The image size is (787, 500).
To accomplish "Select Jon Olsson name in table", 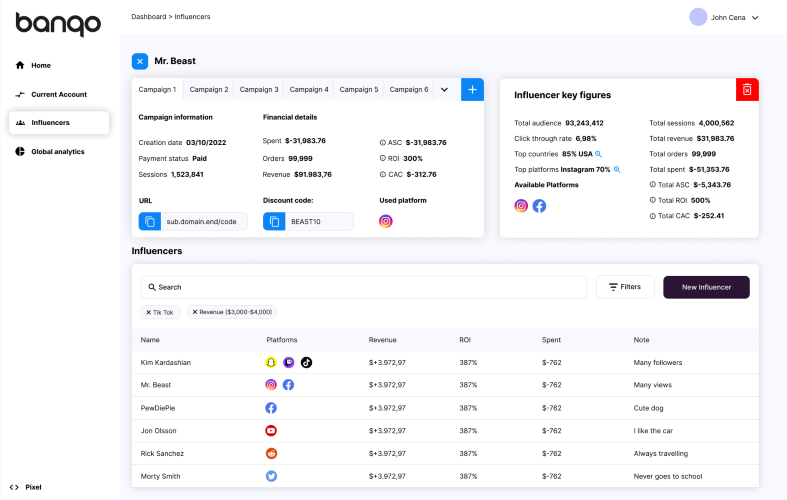I will coord(158,431).
